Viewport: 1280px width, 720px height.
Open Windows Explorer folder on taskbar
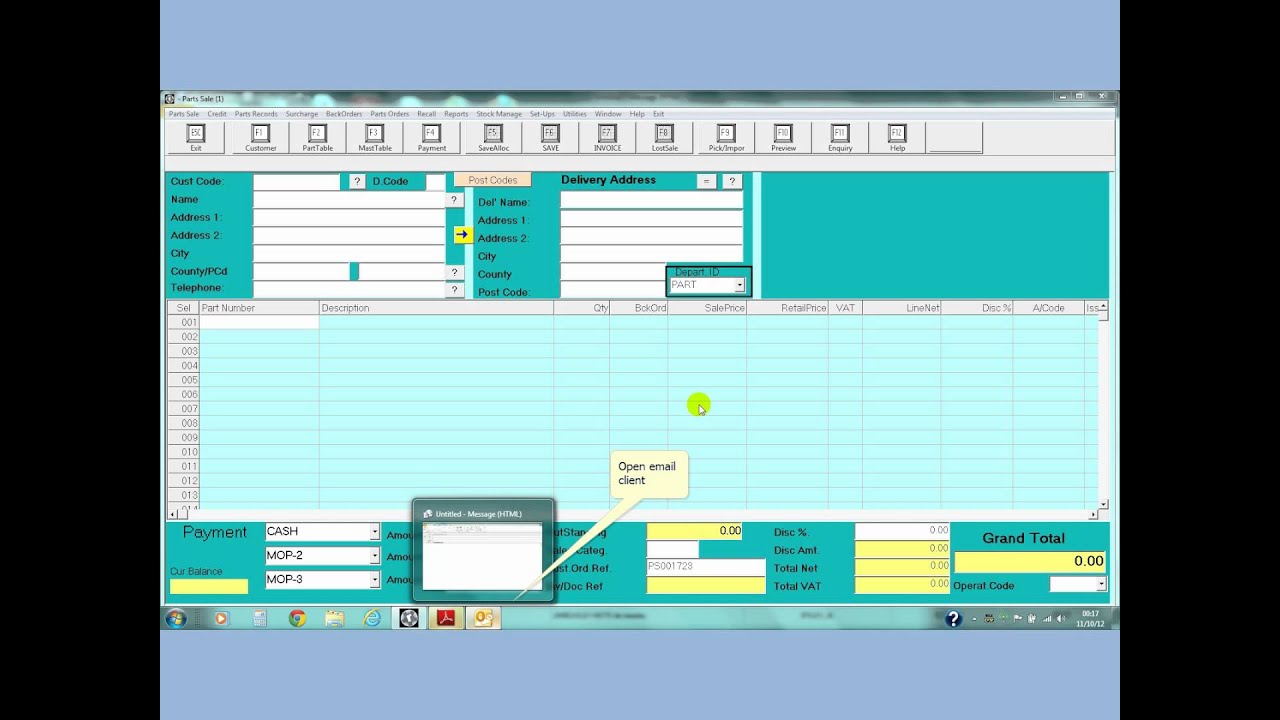point(335,619)
